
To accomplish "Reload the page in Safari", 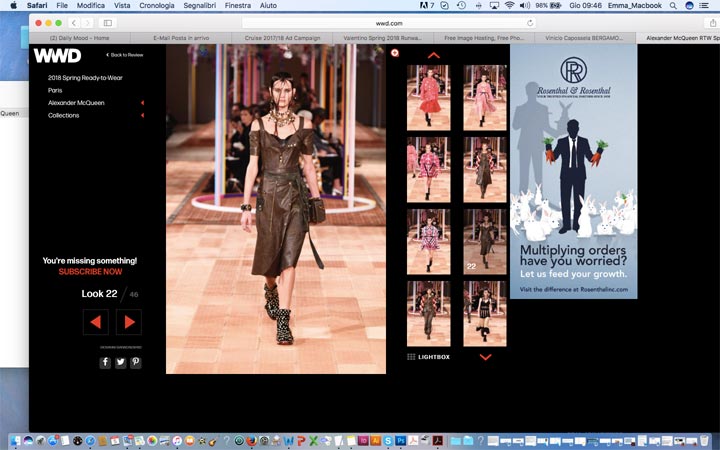I will click(x=530, y=23).
